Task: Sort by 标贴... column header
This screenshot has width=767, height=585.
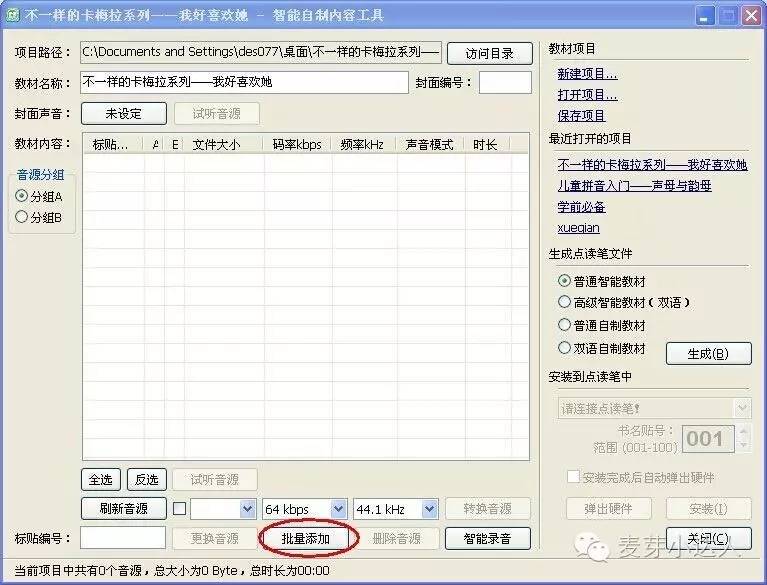Action: [x=114, y=145]
